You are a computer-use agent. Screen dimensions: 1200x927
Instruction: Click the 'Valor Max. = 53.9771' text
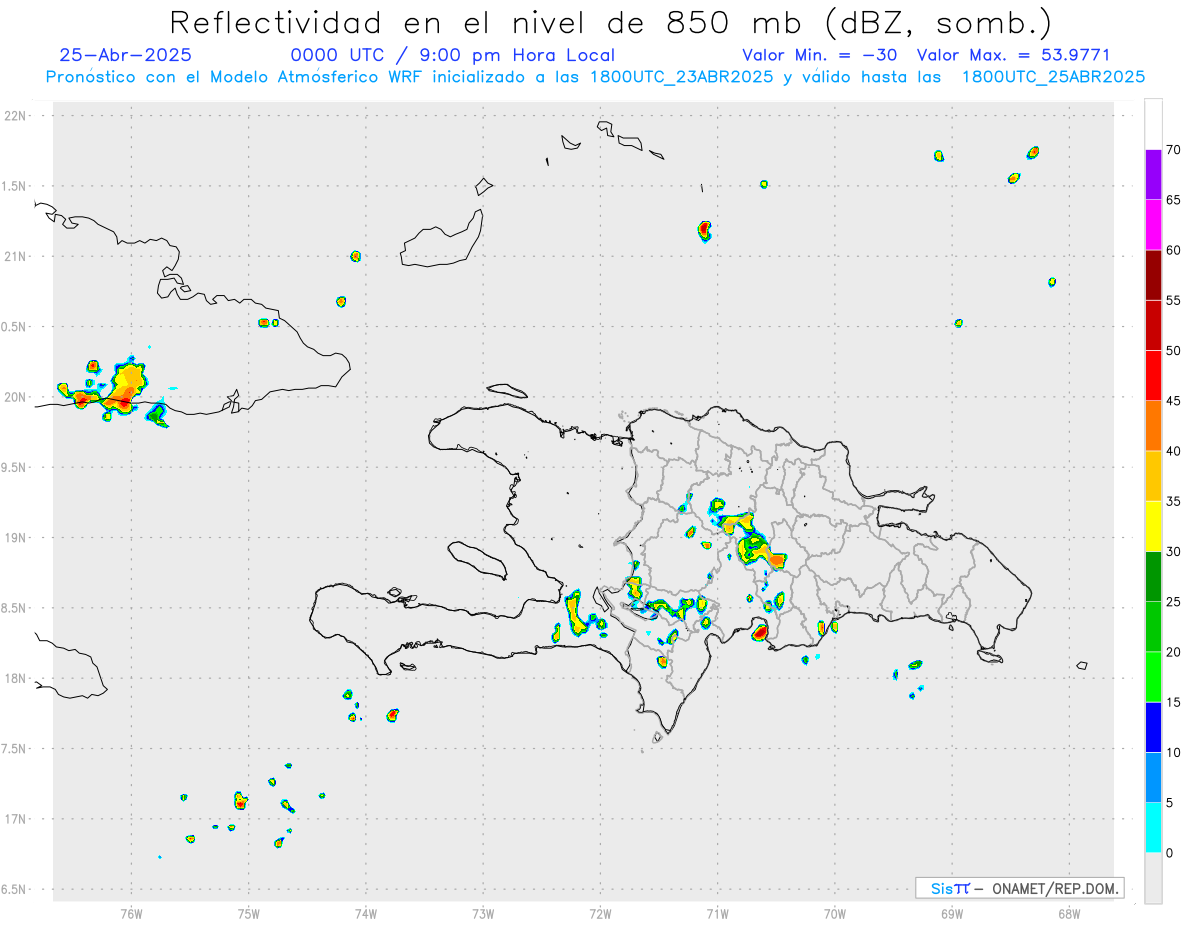(x=1014, y=55)
